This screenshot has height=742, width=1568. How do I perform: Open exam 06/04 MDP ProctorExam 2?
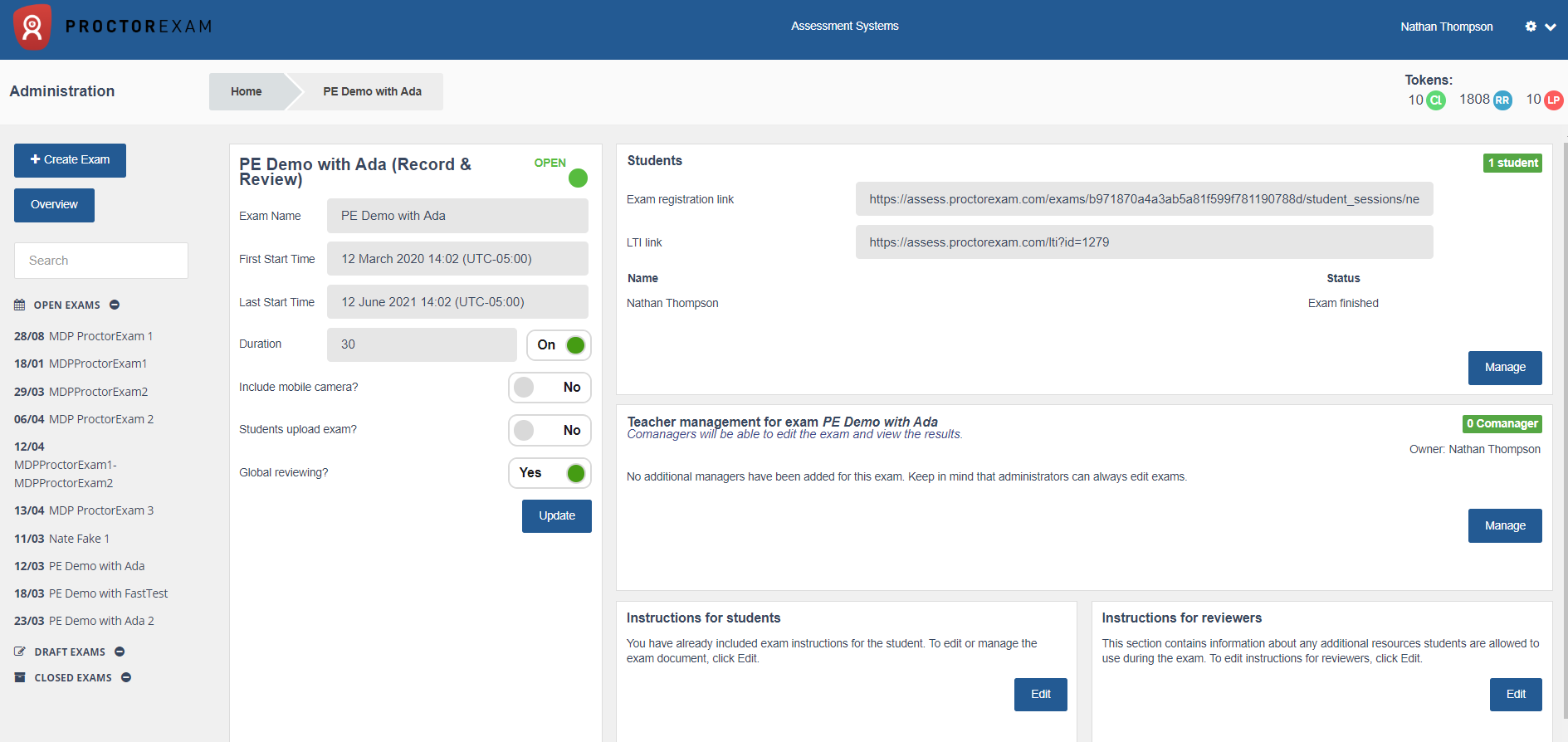(84, 419)
